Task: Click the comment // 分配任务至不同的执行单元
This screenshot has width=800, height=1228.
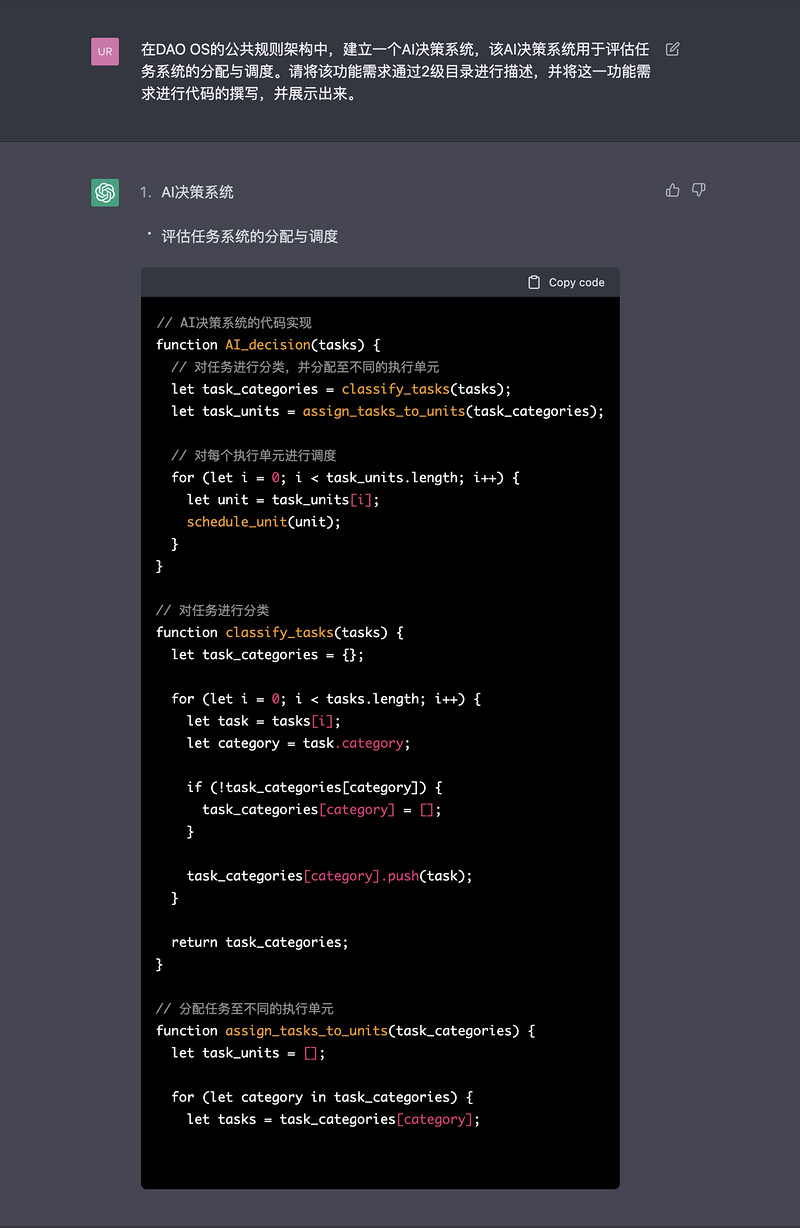Action: [244, 1008]
